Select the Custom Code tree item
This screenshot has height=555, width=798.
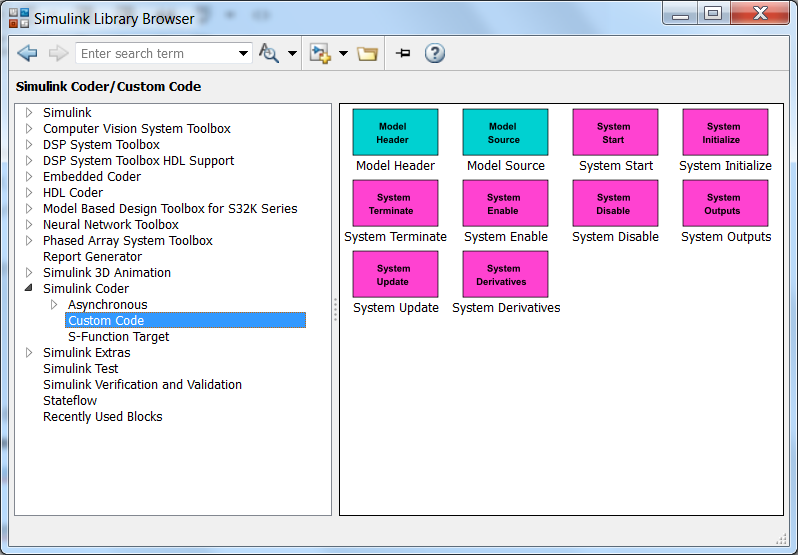[x=185, y=320]
